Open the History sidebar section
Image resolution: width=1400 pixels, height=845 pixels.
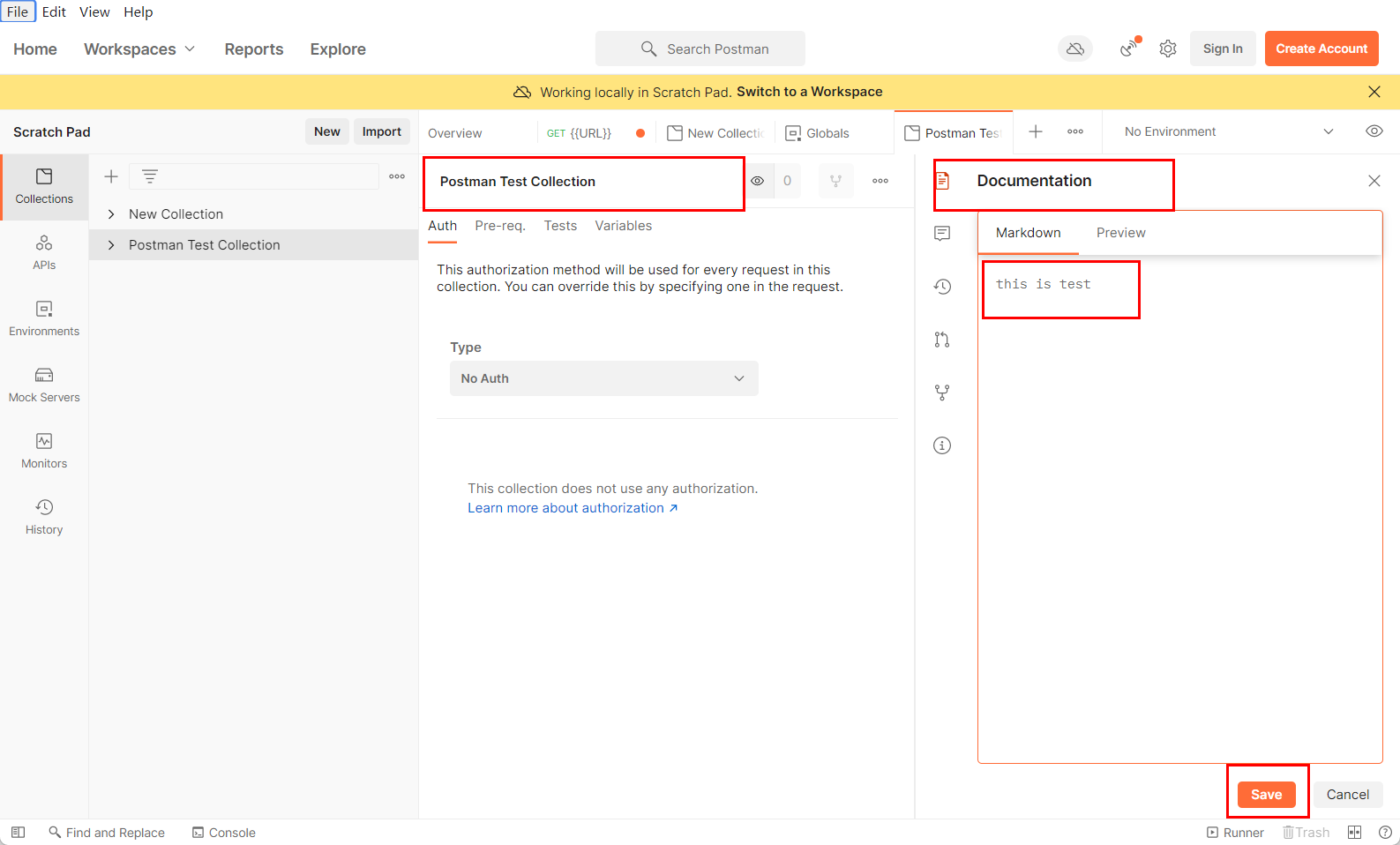coord(44,517)
